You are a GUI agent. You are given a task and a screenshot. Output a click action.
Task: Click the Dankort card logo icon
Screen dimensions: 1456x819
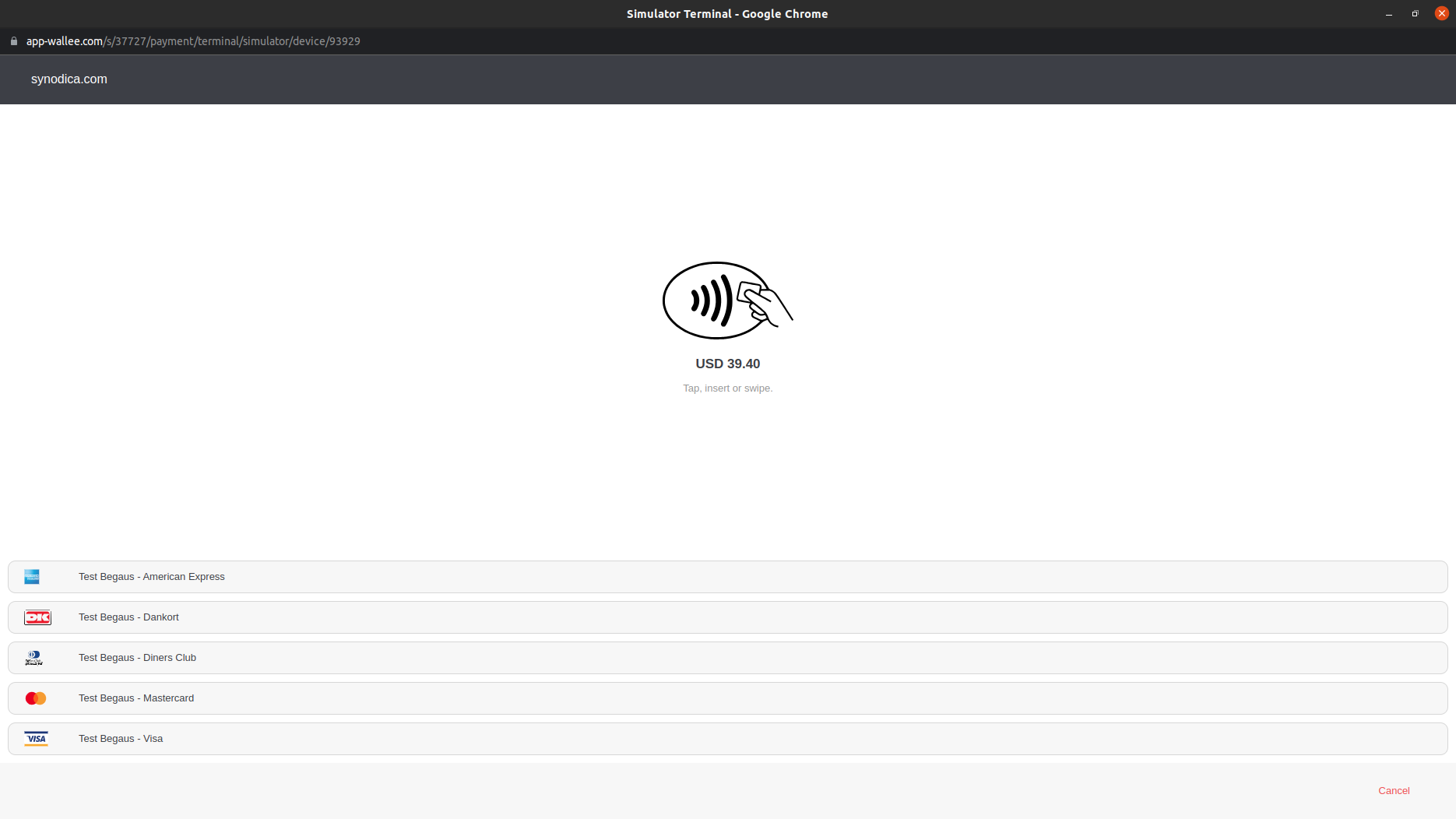(37, 617)
